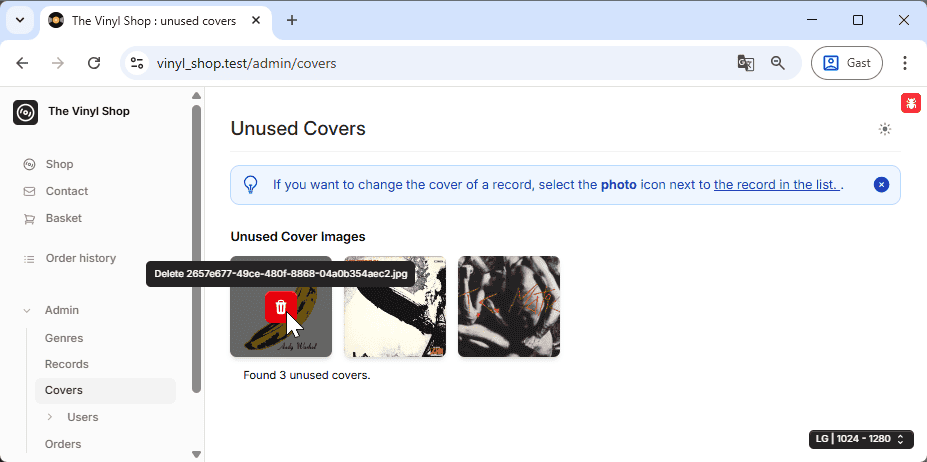This screenshot has height=462, width=927.
Task: Toggle the light/dark theme sun icon
Action: tap(884, 129)
